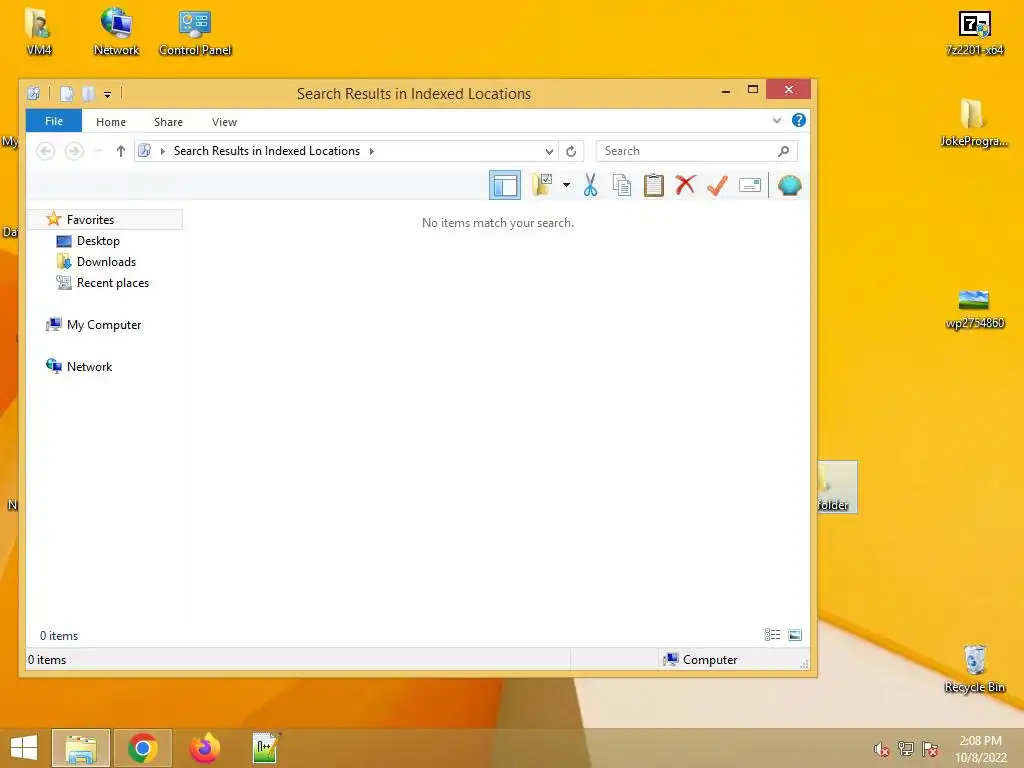Click the orange checkmark Properties icon

tap(717, 185)
